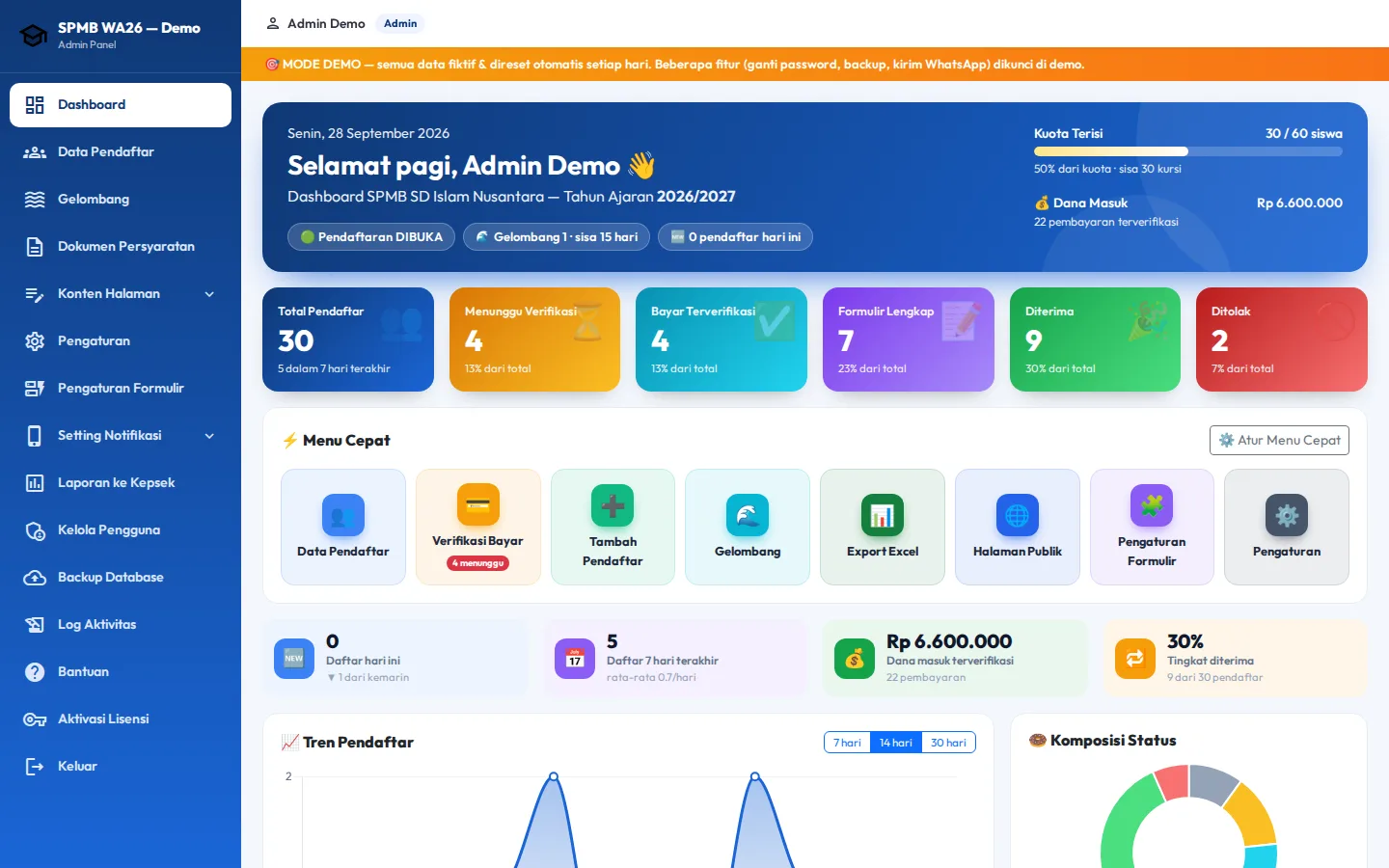Expand the Konten Halaman submenu chevron
The width and height of the screenshot is (1389, 868).
(209, 294)
